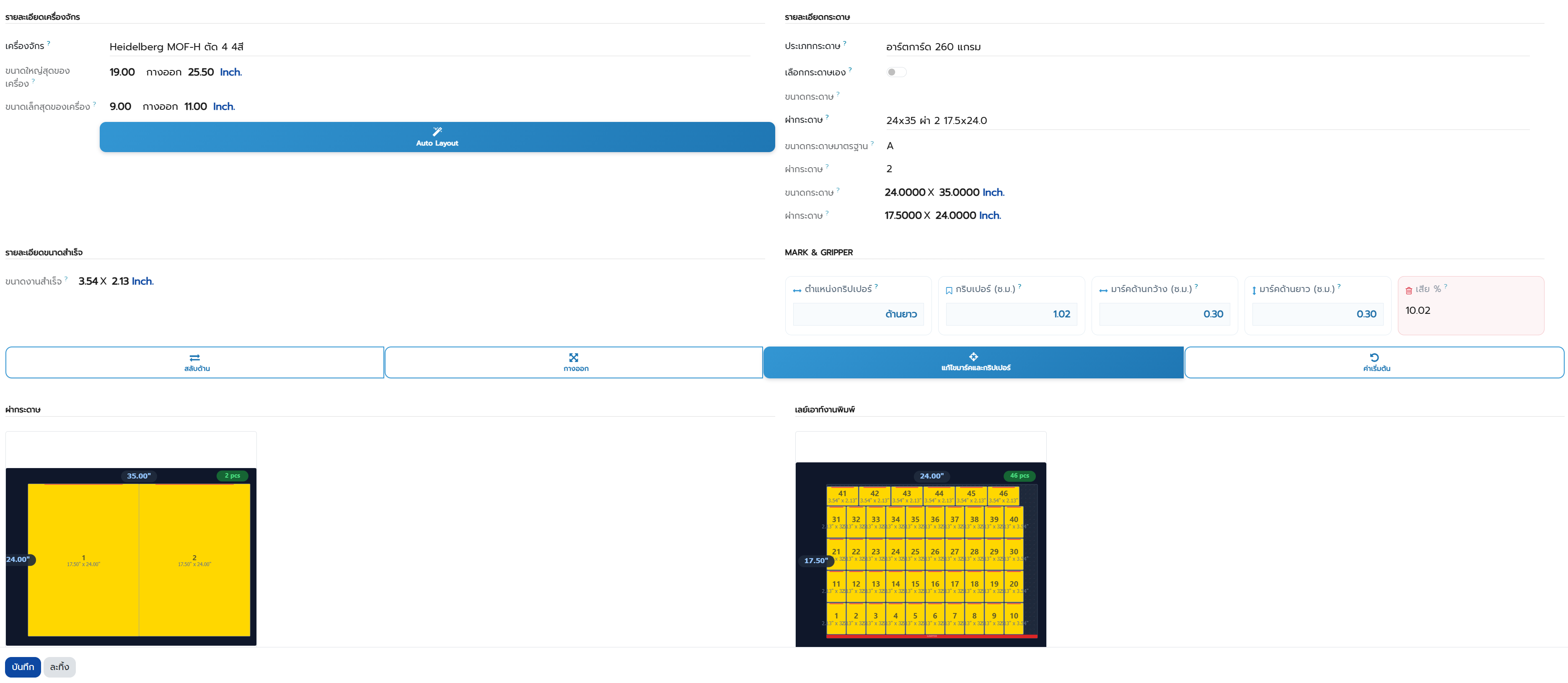
Task: Click the Auto Layout button
Action: (x=437, y=137)
